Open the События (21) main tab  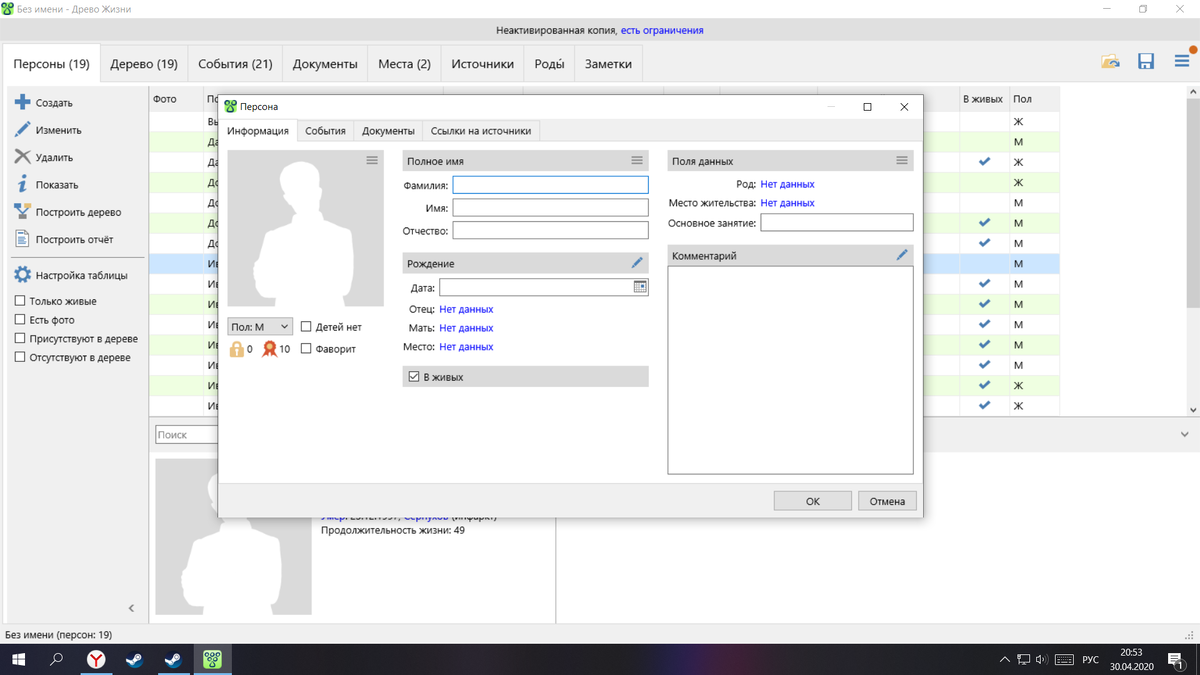point(235,64)
